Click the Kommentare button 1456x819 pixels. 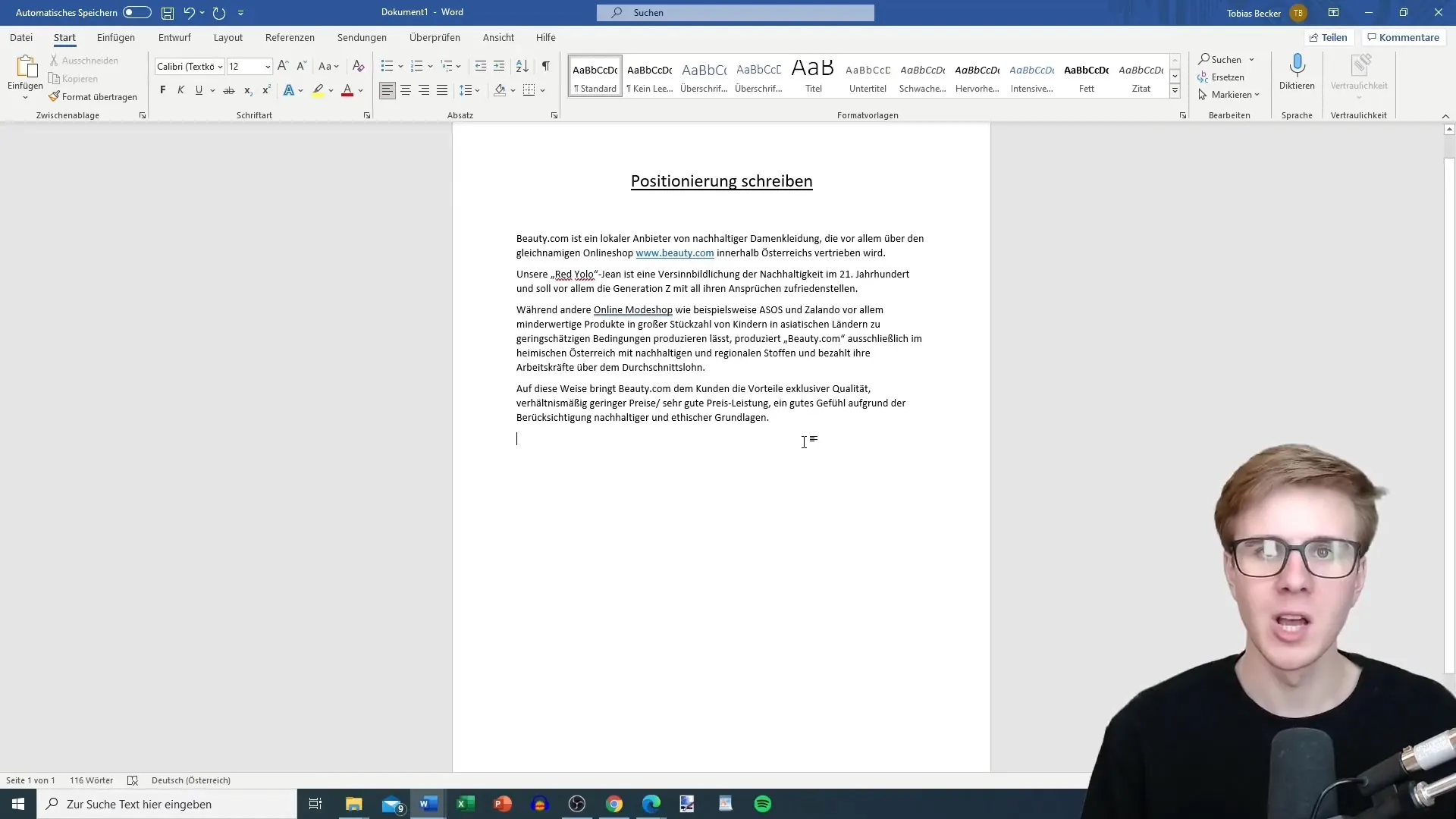1403,37
